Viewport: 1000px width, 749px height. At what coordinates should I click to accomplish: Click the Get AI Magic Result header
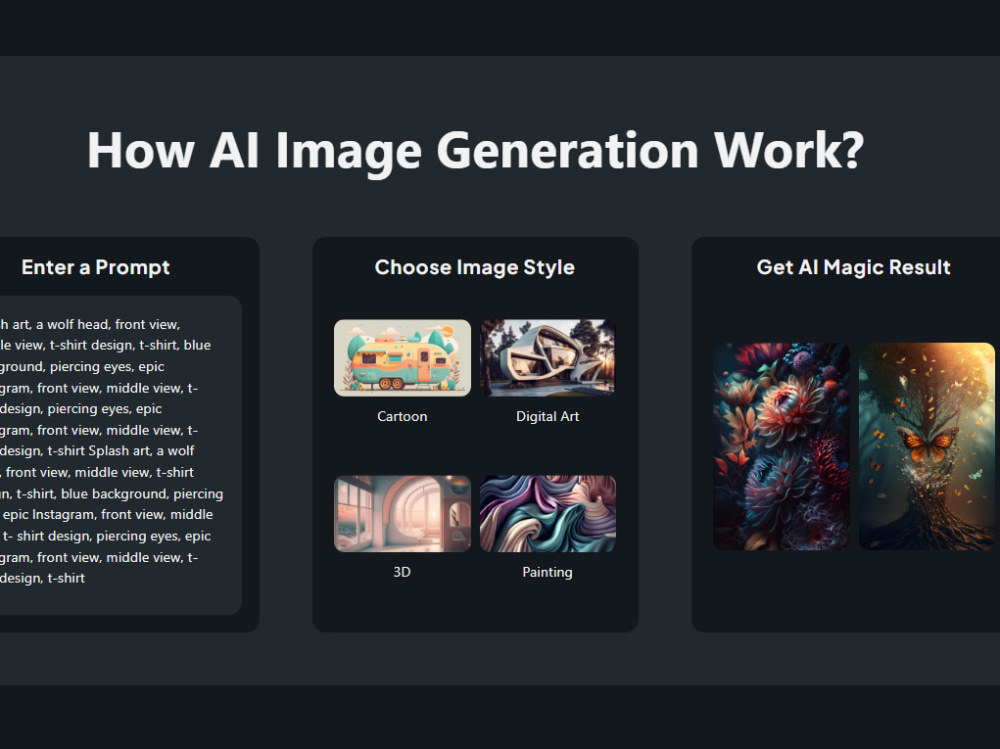point(854,267)
